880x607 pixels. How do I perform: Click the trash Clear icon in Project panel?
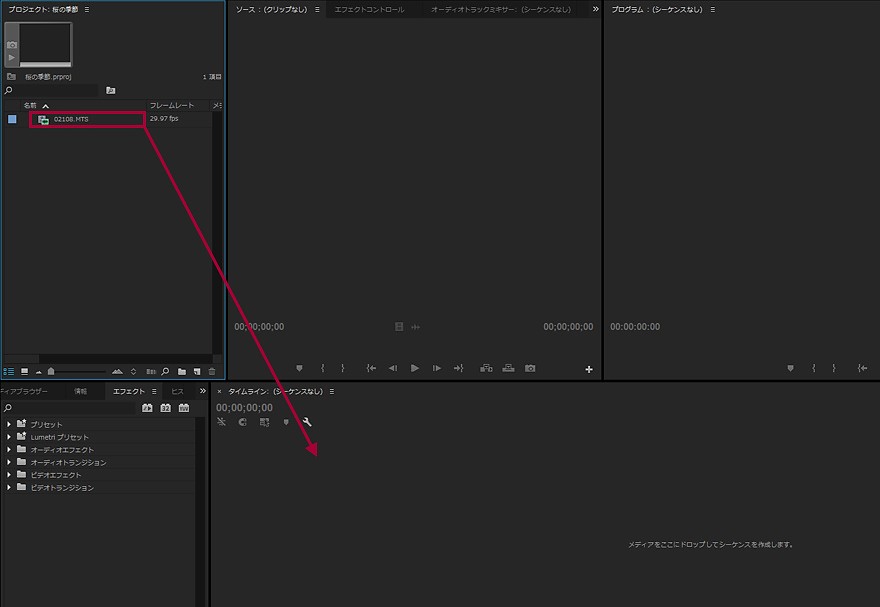[x=212, y=371]
